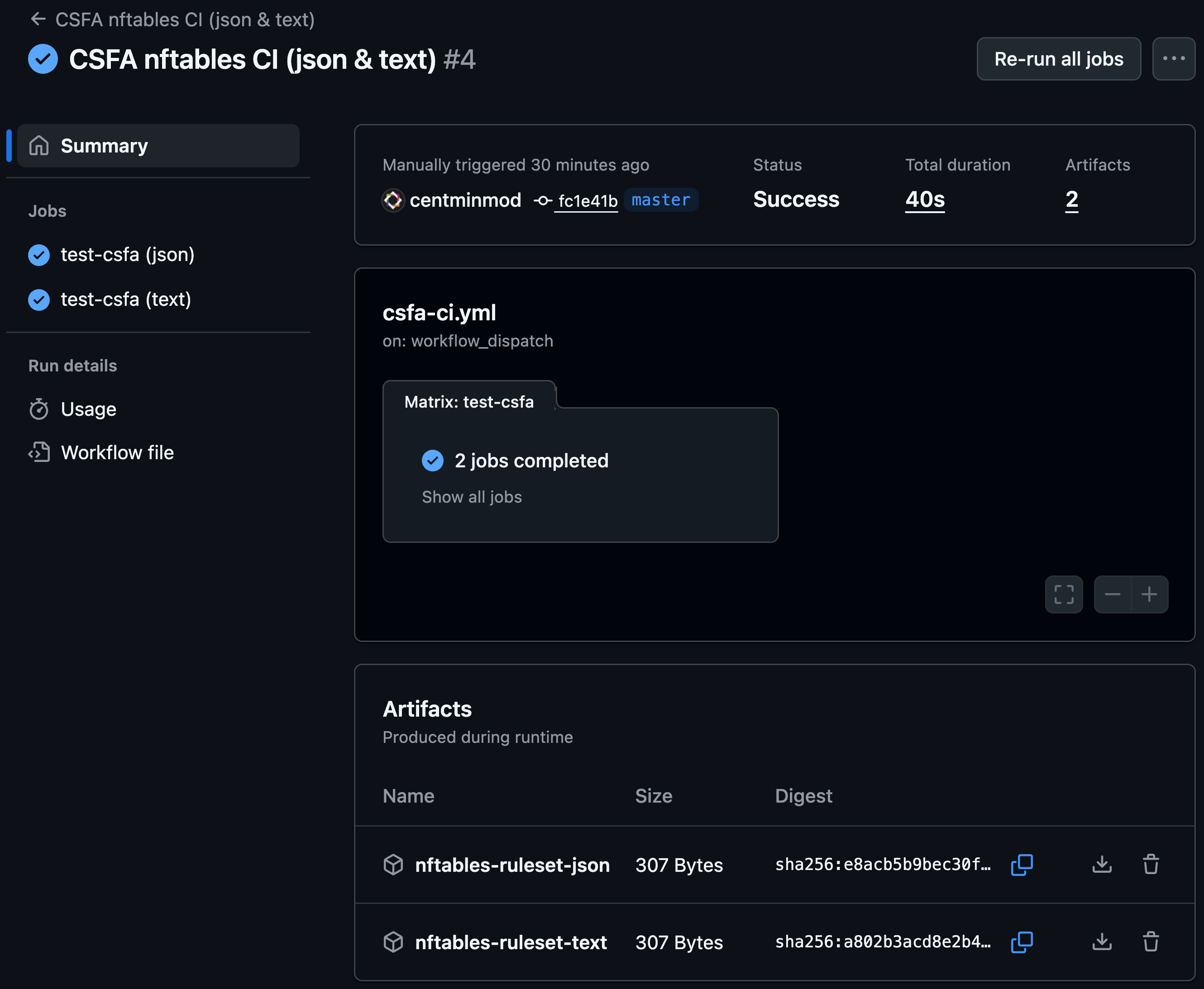The height and width of the screenshot is (989, 1204).
Task: Open commit fc1e41b link
Action: (588, 200)
